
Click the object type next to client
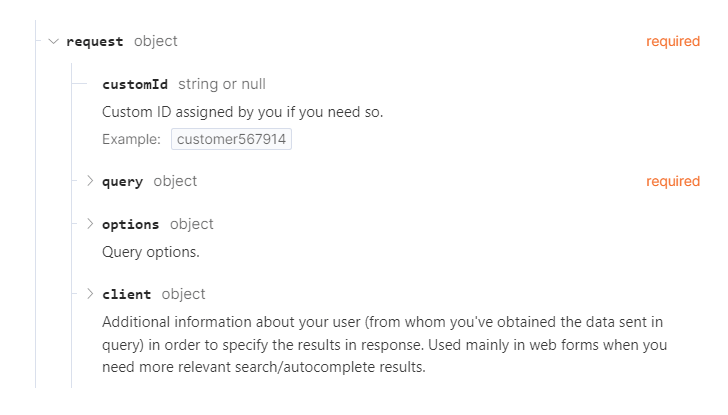click(183, 294)
